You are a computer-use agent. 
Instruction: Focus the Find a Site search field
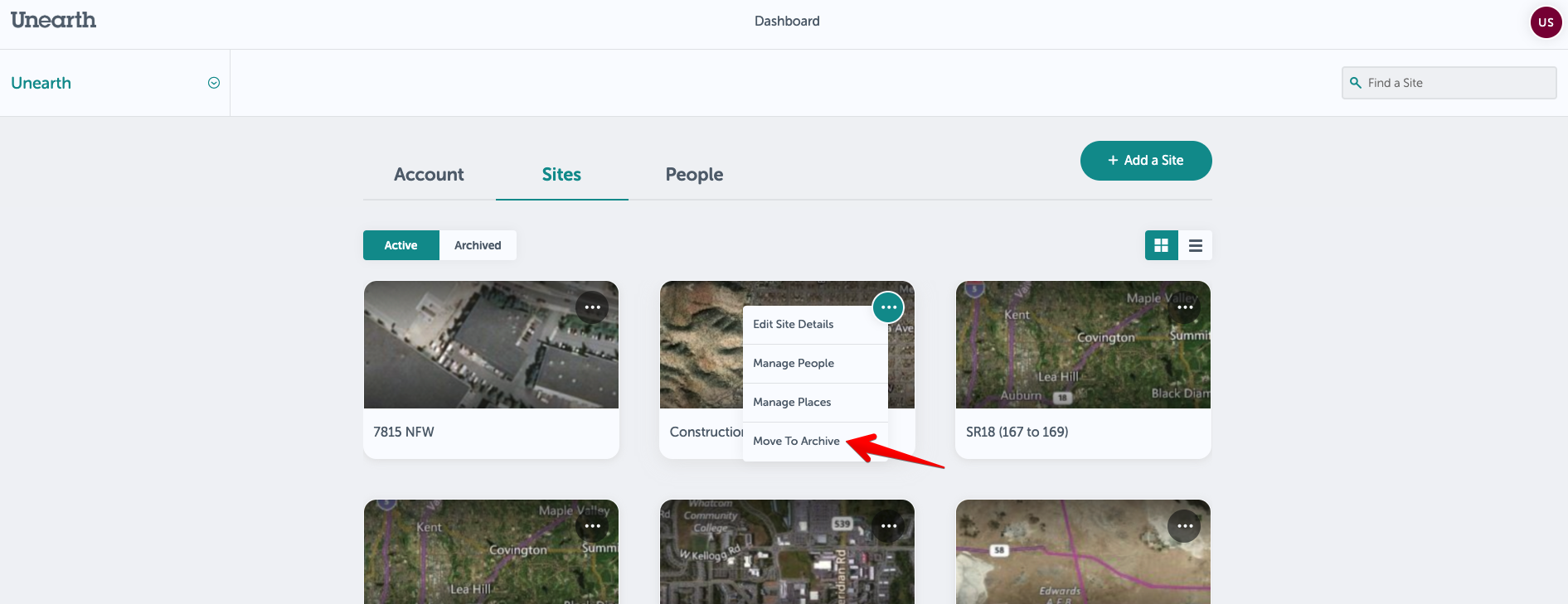coord(1449,83)
